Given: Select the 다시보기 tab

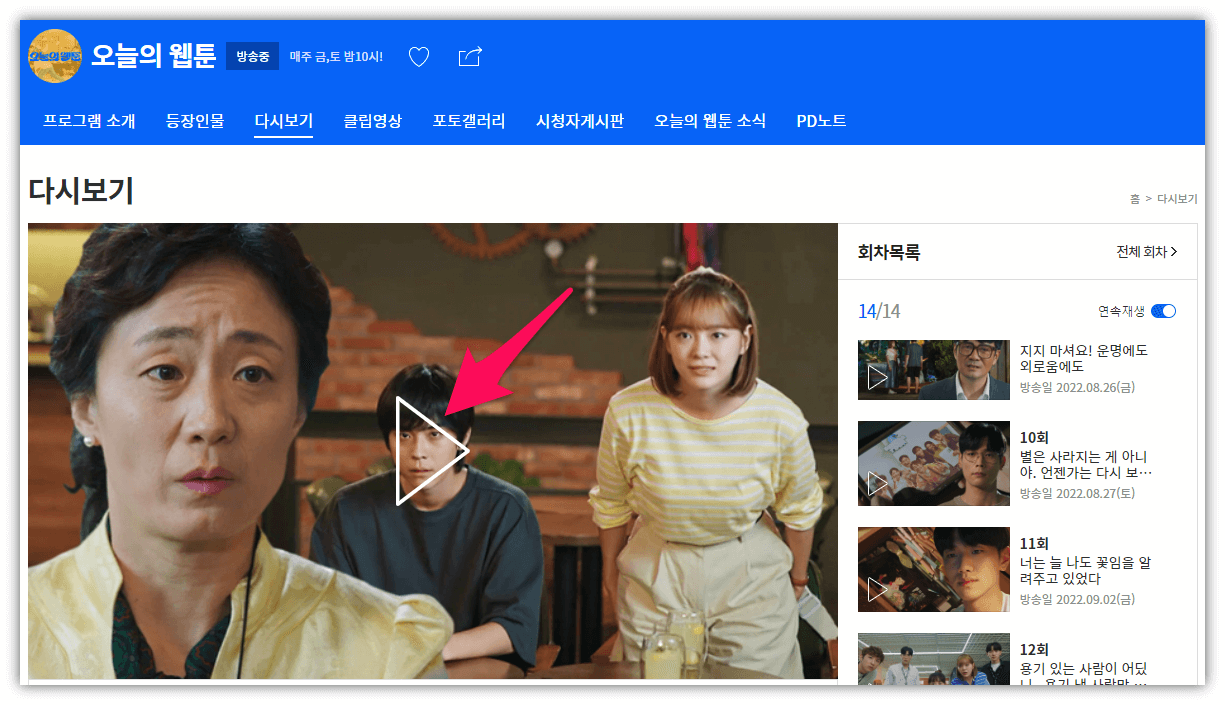Looking at the screenshot, I should 284,121.
